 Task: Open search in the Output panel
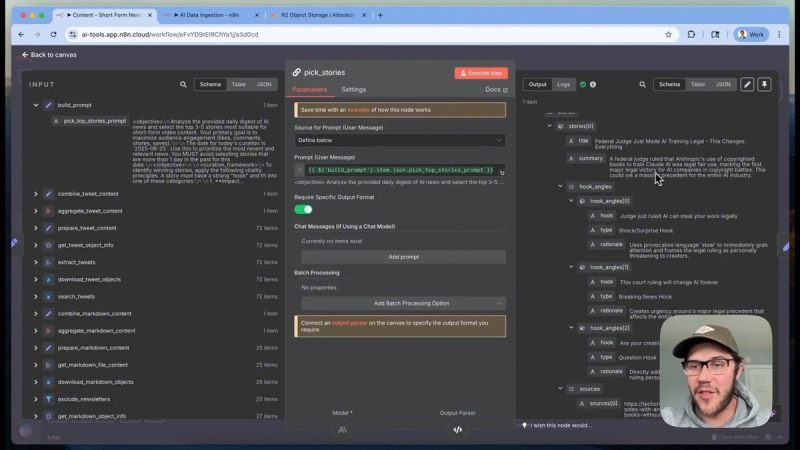(642, 84)
